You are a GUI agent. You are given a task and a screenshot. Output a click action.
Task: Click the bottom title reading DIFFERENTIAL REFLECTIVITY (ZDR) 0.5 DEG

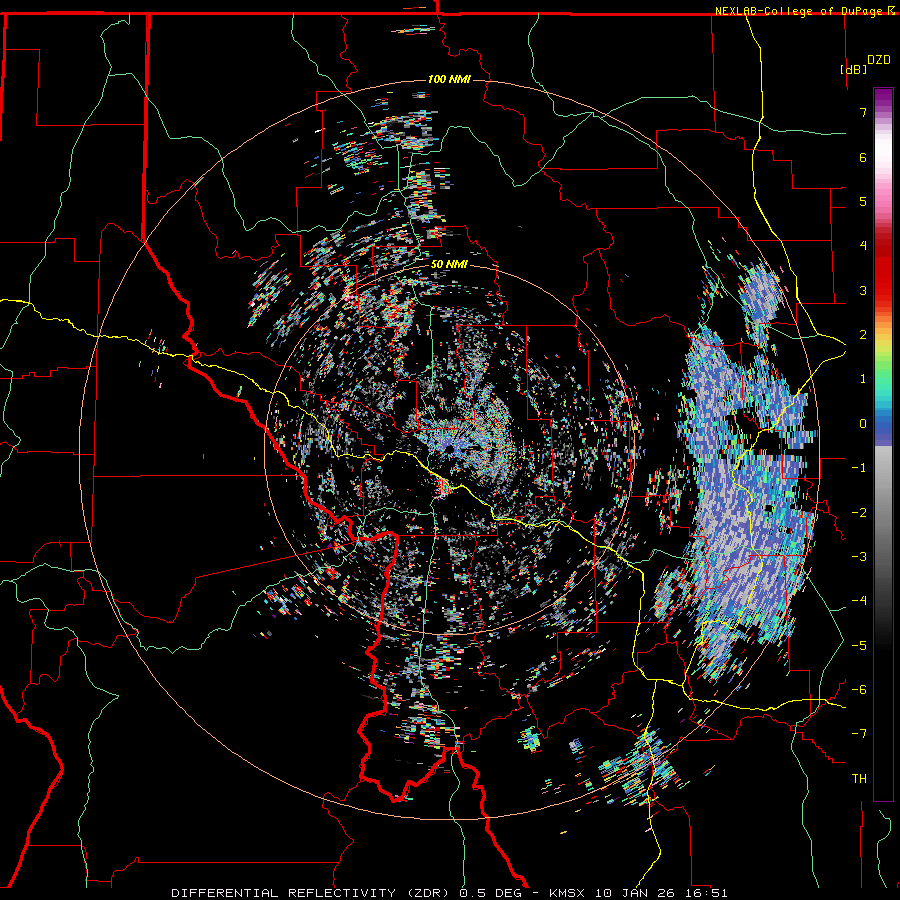(x=347, y=893)
